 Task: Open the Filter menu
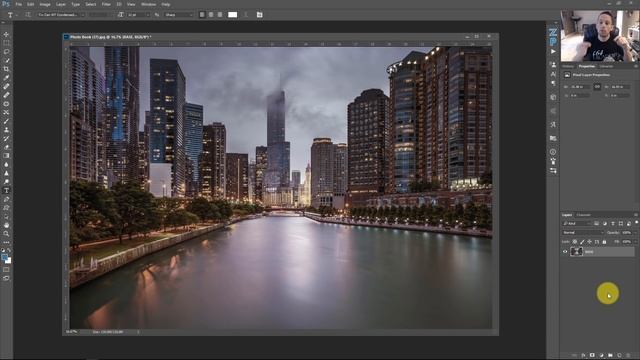pyautogui.click(x=106, y=4)
